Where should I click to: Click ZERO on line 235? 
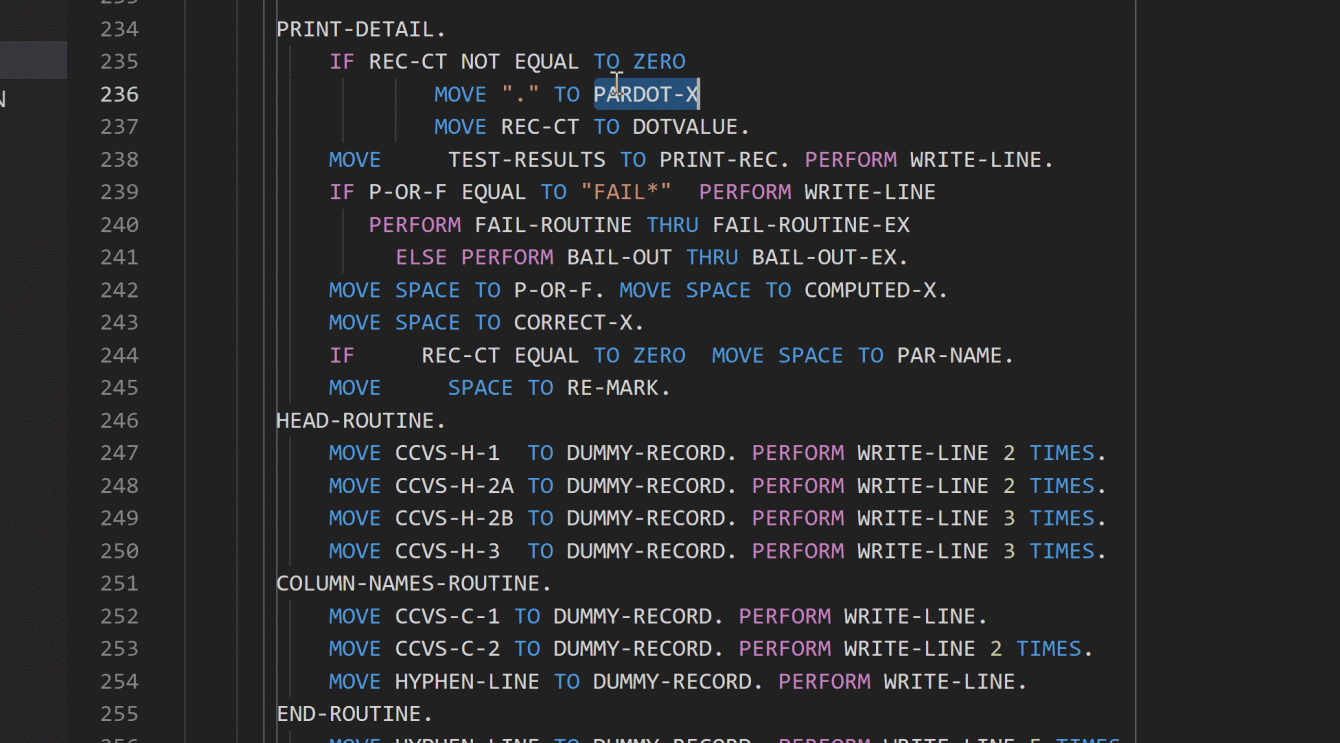pos(659,62)
